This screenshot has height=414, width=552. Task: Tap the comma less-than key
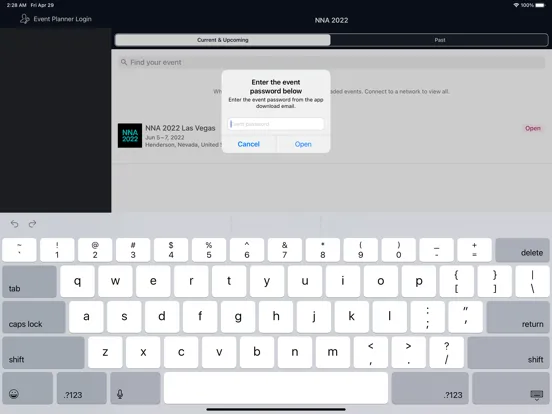pyautogui.click(x=371, y=352)
